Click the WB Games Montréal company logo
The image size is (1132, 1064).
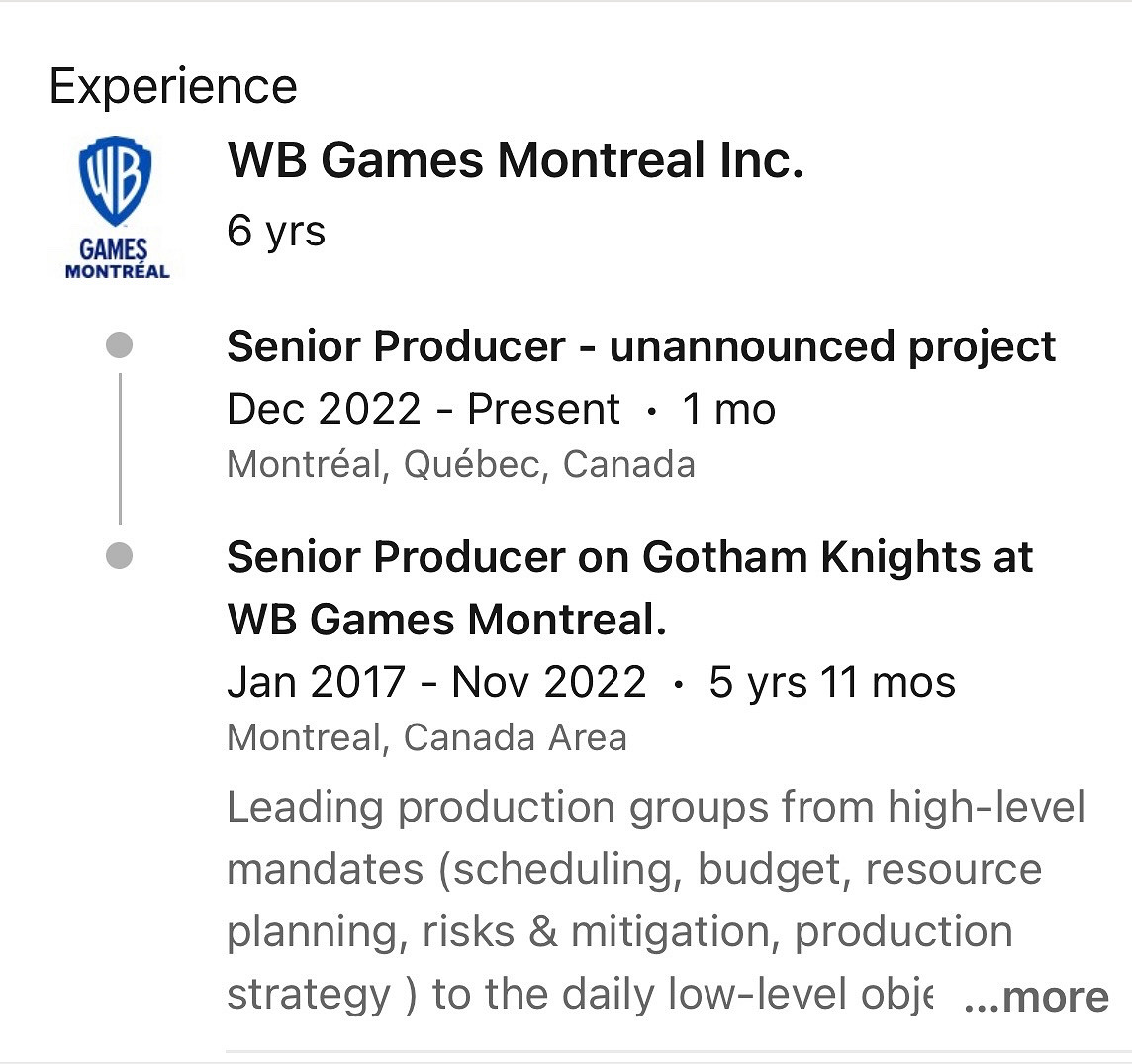pyautogui.click(x=116, y=207)
